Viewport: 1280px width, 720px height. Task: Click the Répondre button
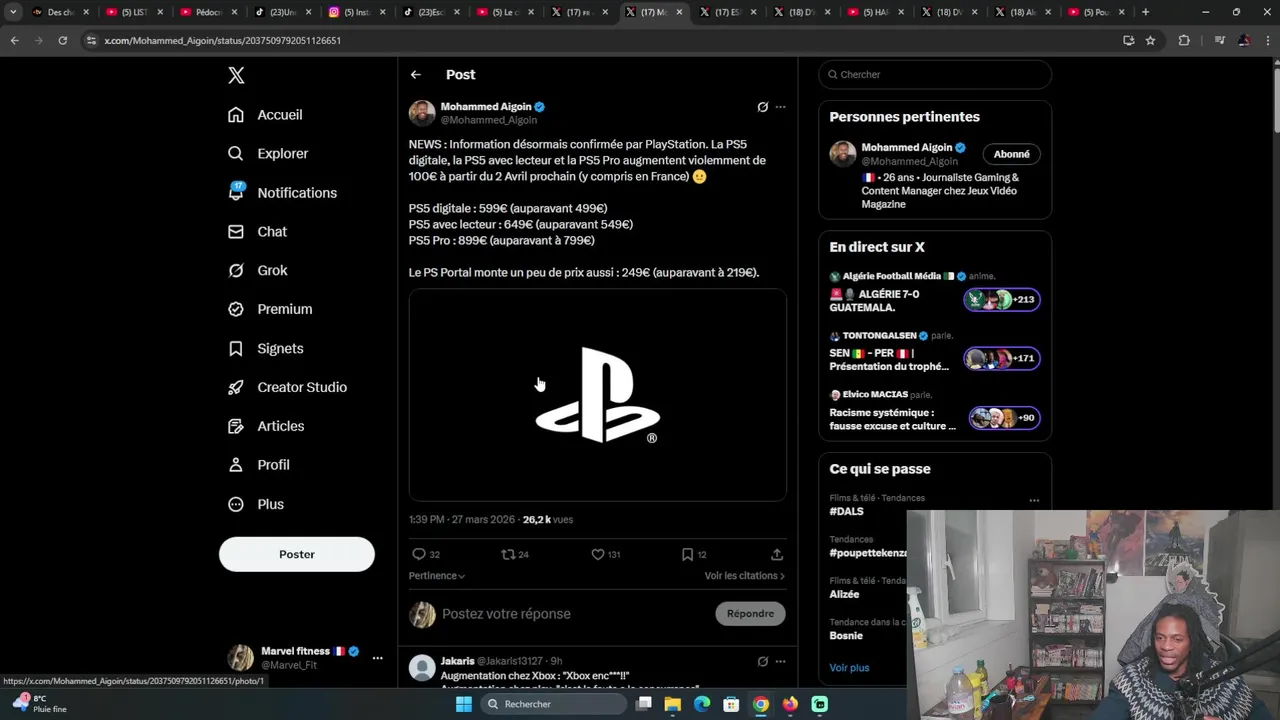coord(750,614)
